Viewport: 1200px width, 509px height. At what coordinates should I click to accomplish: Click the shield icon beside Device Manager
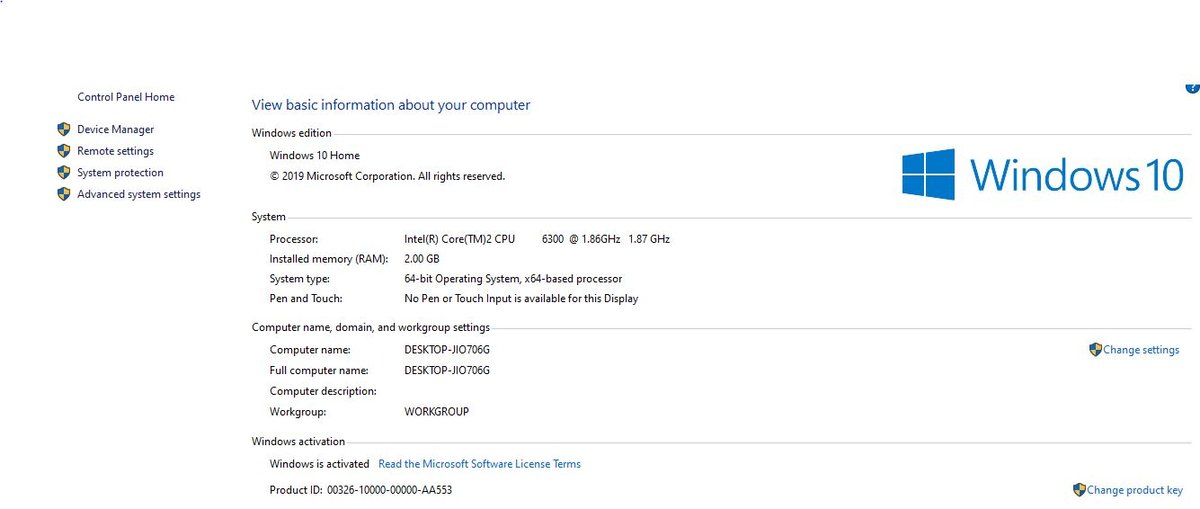(64, 129)
